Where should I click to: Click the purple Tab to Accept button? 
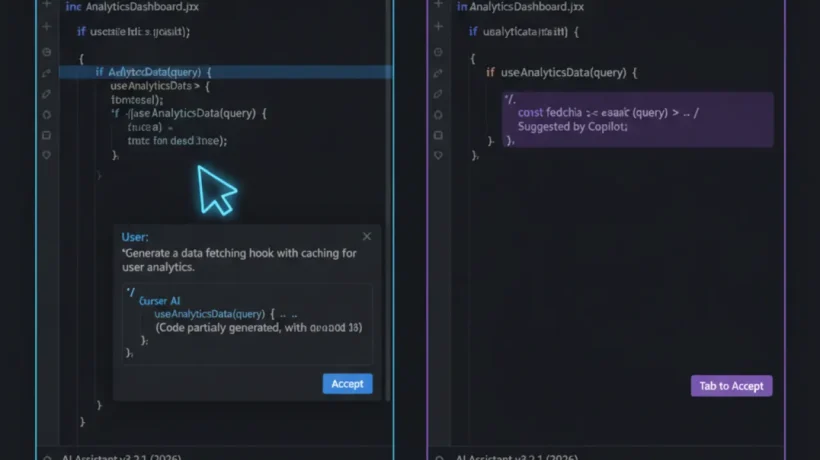[731, 386]
